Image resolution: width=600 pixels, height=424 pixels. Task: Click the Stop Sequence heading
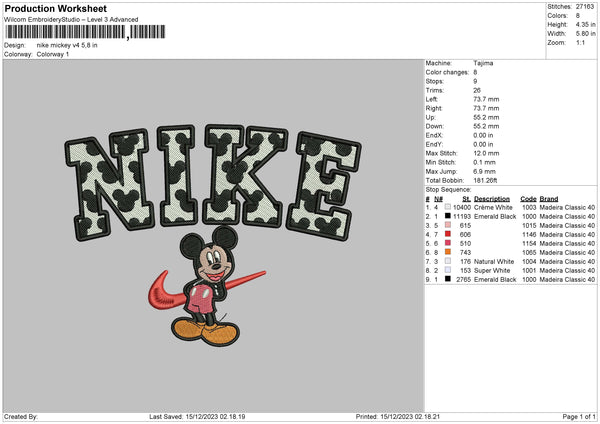(x=448, y=189)
